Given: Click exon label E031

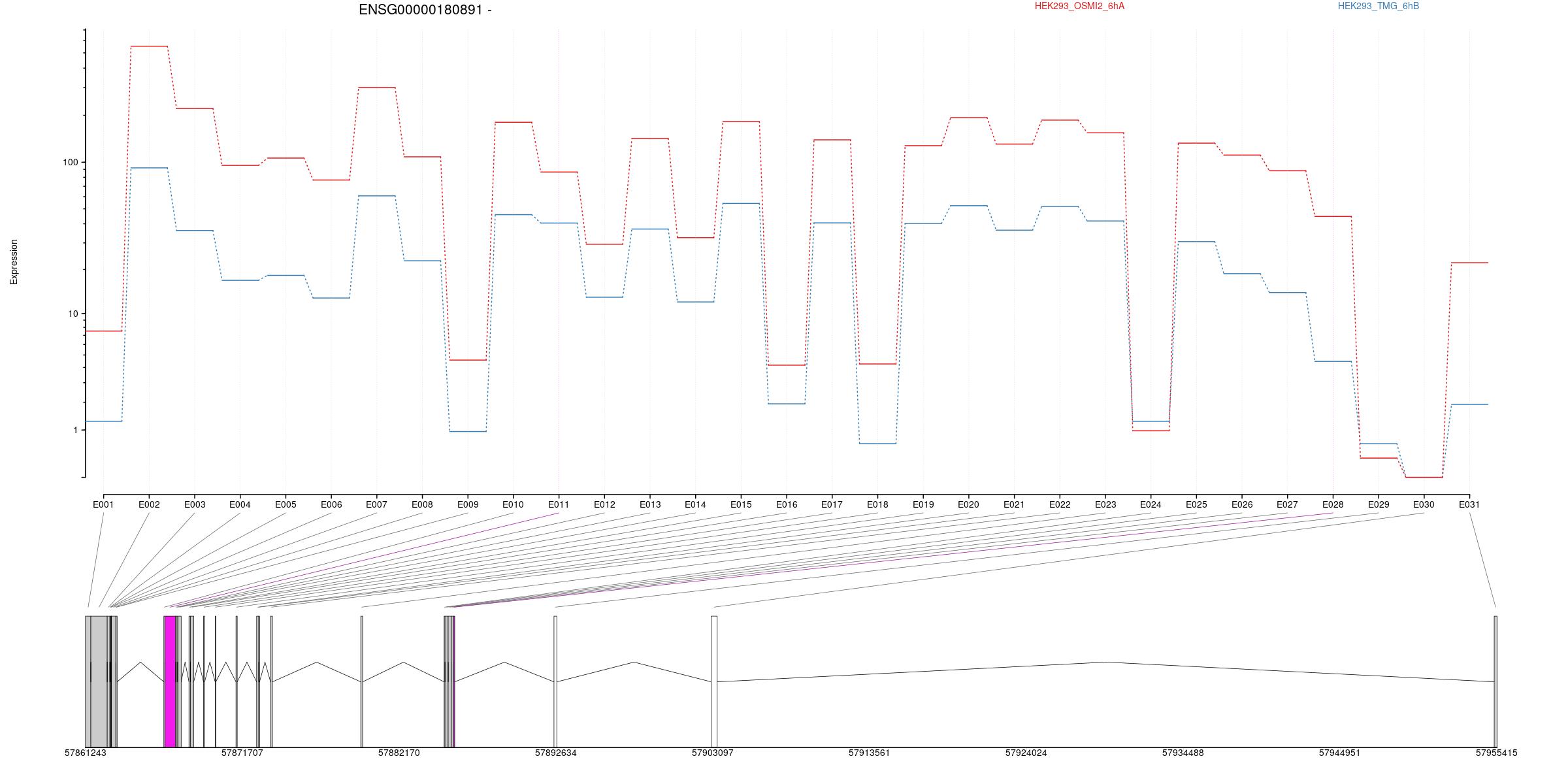Looking at the screenshot, I should pos(1469,504).
